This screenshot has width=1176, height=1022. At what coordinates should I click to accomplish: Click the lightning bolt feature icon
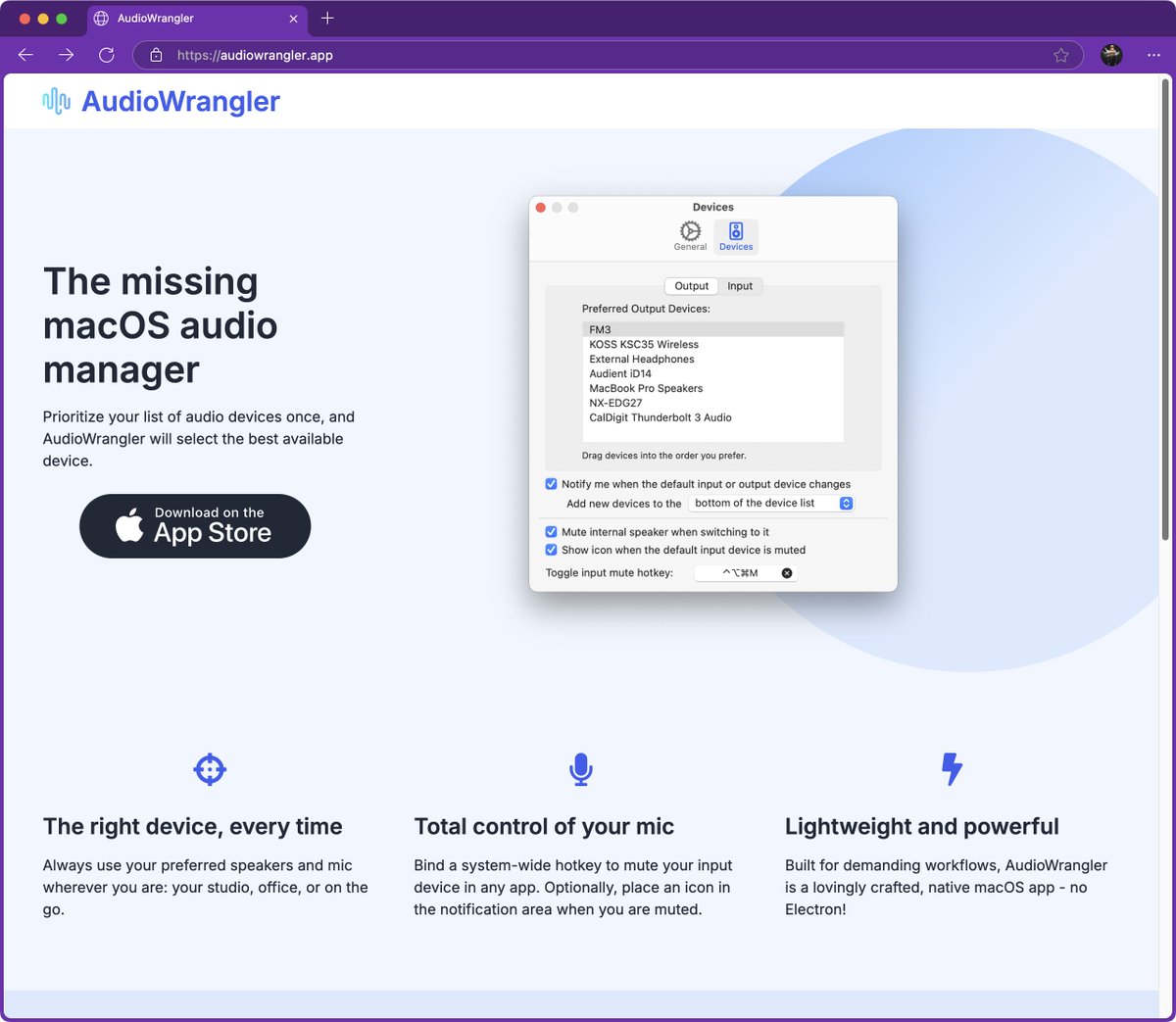tap(952, 769)
